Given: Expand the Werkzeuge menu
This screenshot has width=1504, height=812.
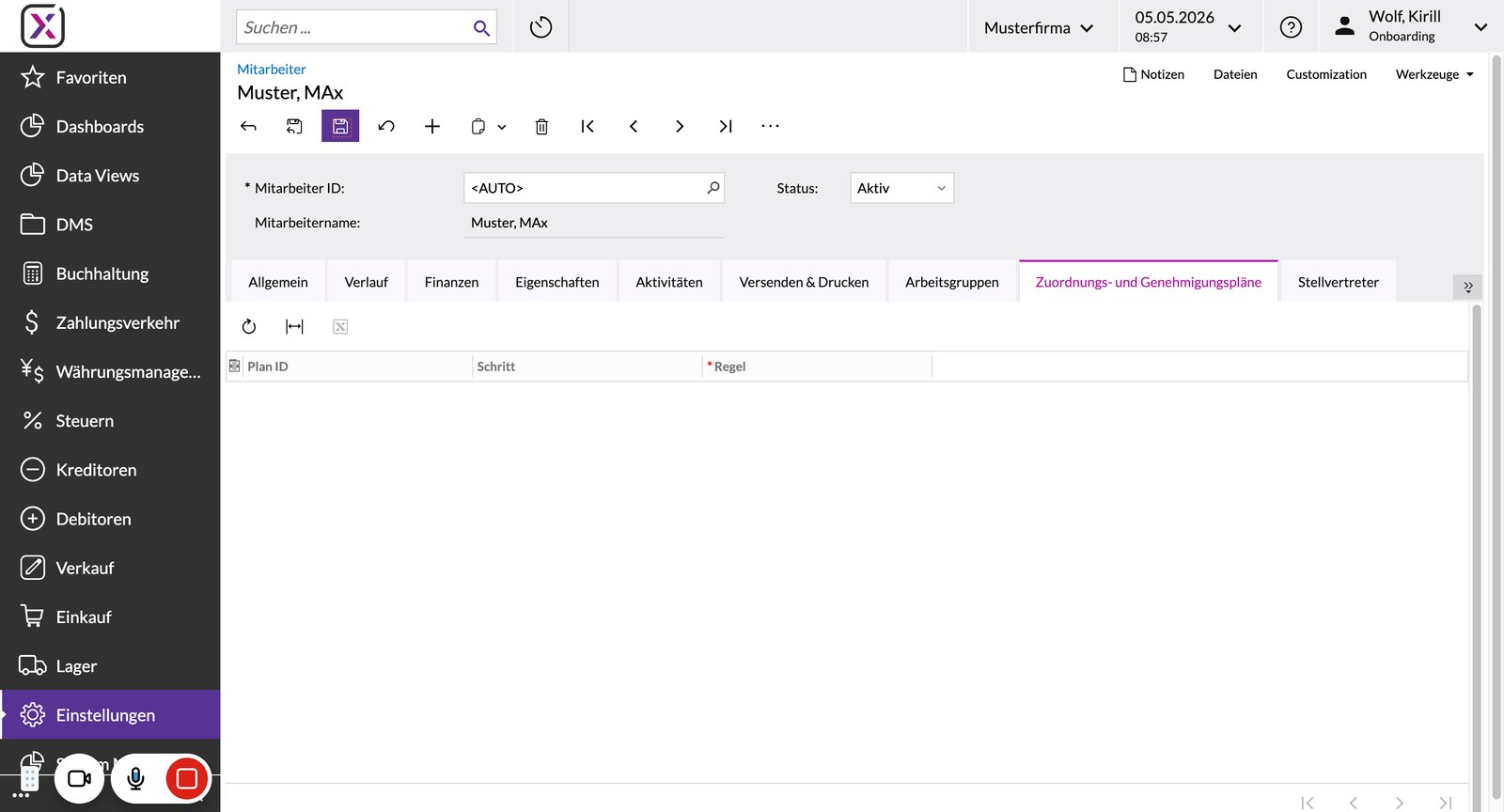Looking at the screenshot, I should coord(1434,74).
